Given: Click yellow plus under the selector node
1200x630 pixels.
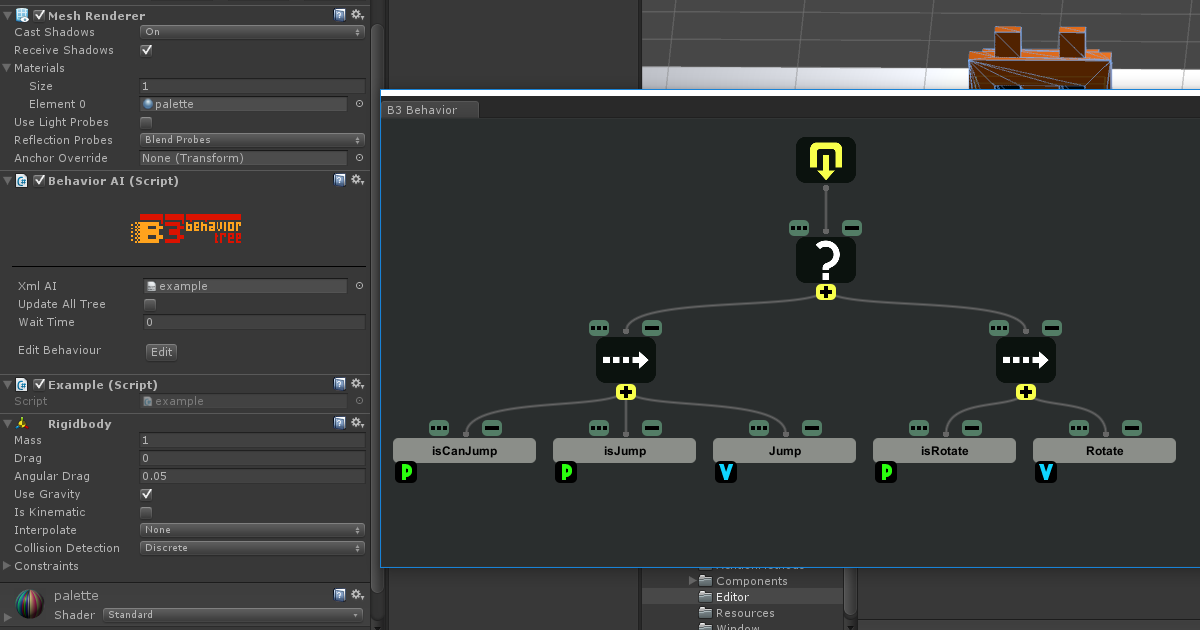Looking at the screenshot, I should (x=825, y=292).
